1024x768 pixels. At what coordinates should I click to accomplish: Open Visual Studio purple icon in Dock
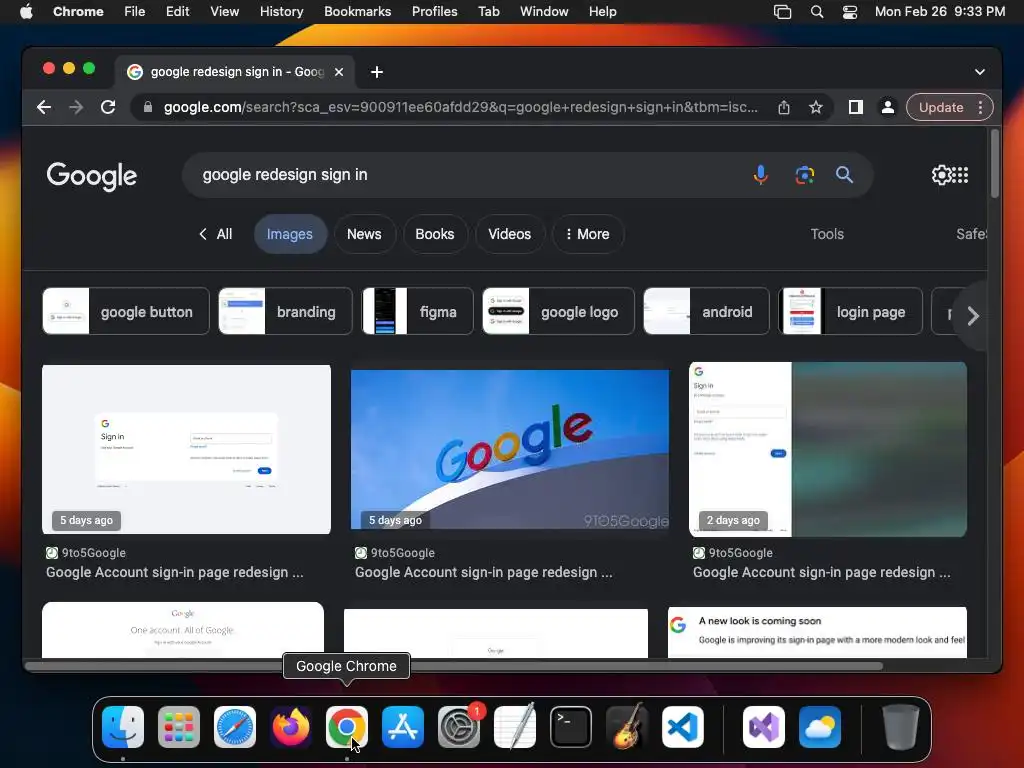point(763,727)
